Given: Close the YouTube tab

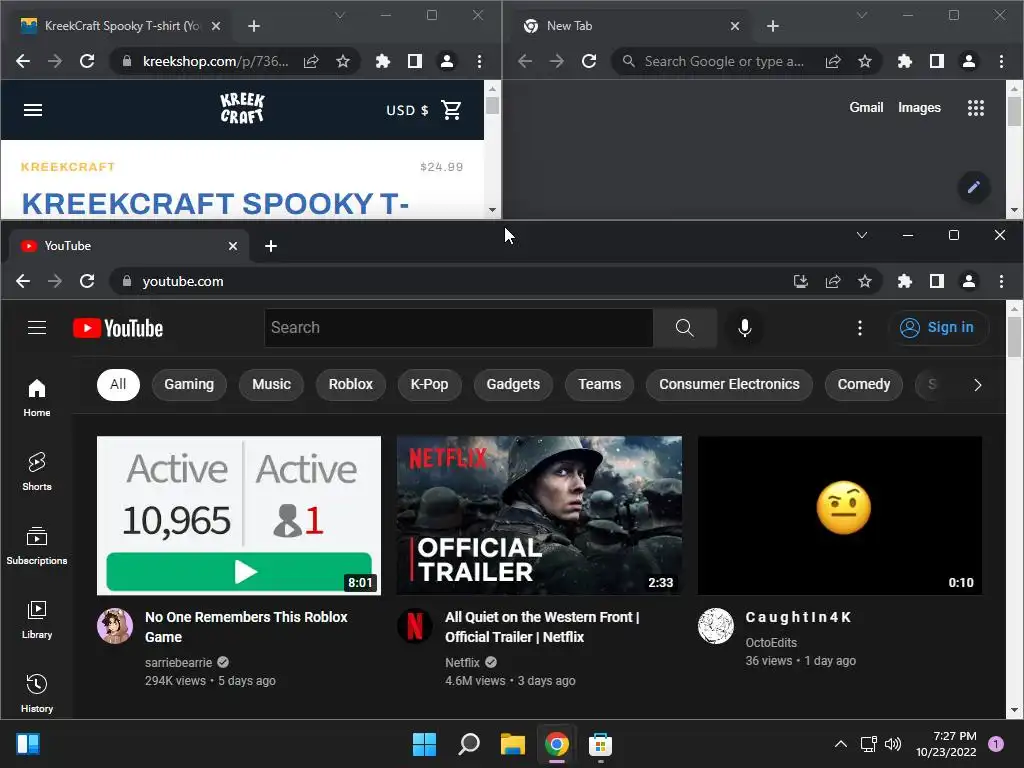Looking at the screenshot, I should (x=232, y=246).
